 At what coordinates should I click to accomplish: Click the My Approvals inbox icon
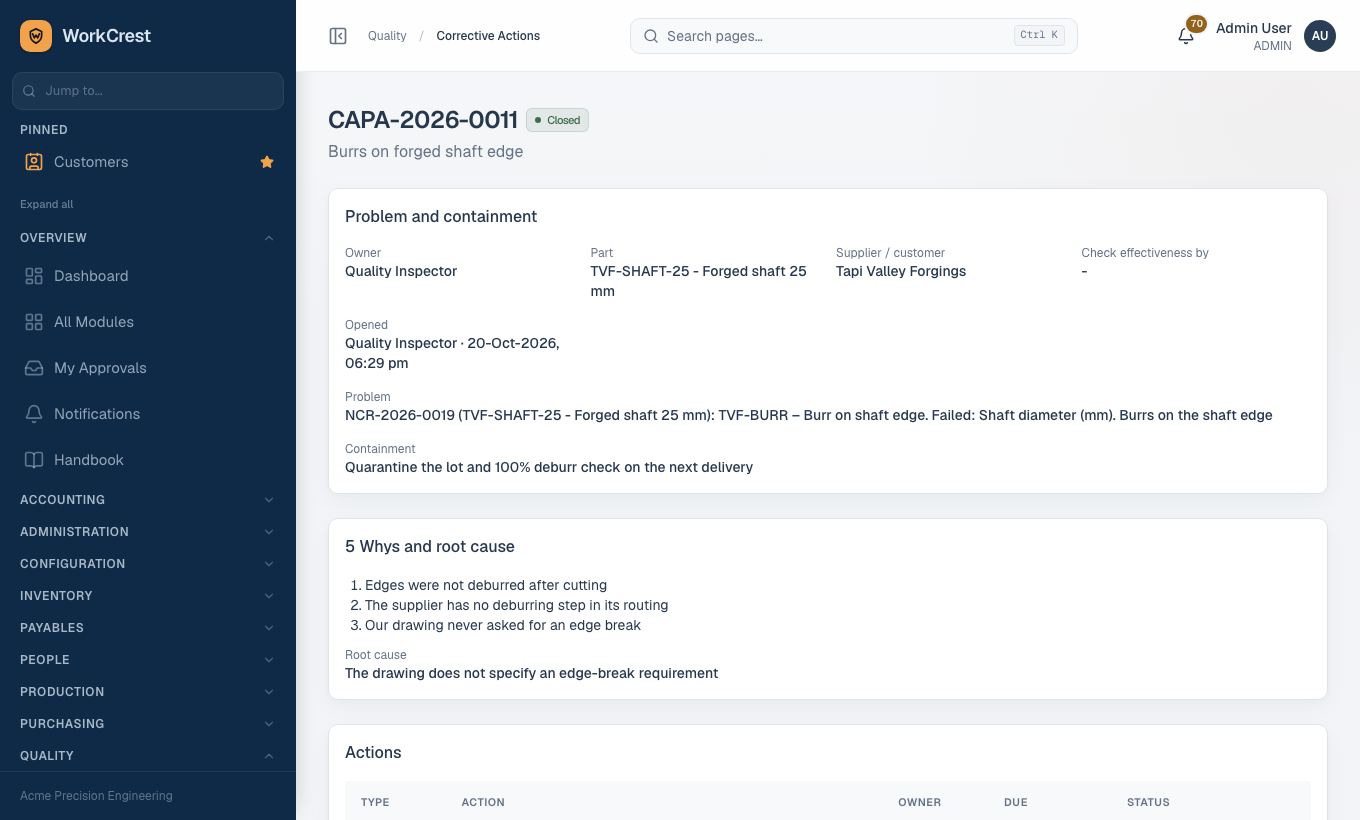point(34,368)
